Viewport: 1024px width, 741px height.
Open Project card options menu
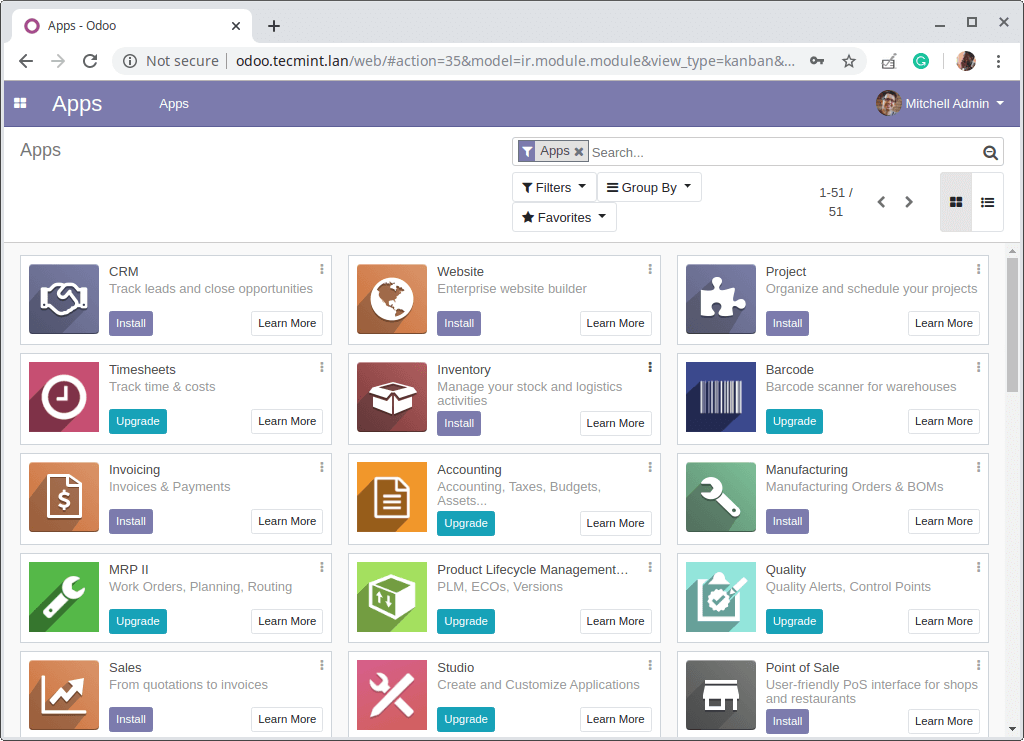click(978, 269)
